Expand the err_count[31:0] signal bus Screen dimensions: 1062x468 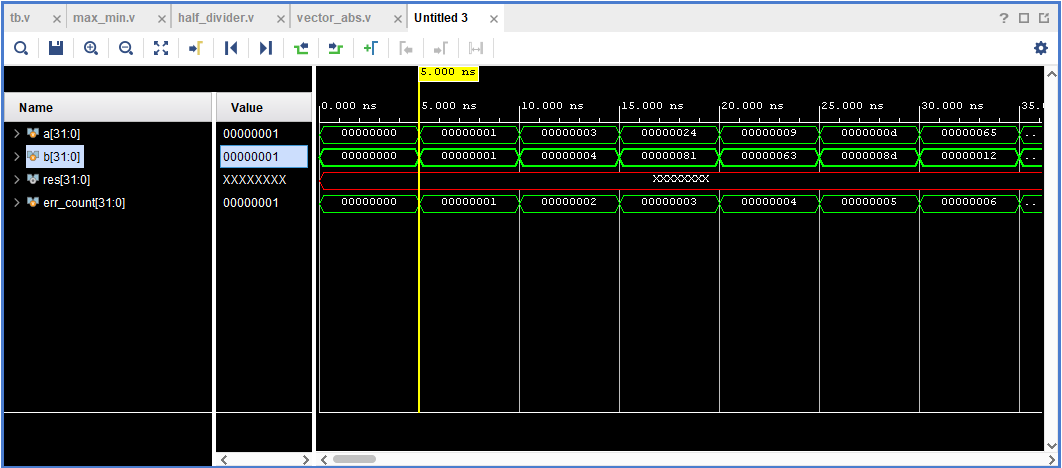point(16,203)
